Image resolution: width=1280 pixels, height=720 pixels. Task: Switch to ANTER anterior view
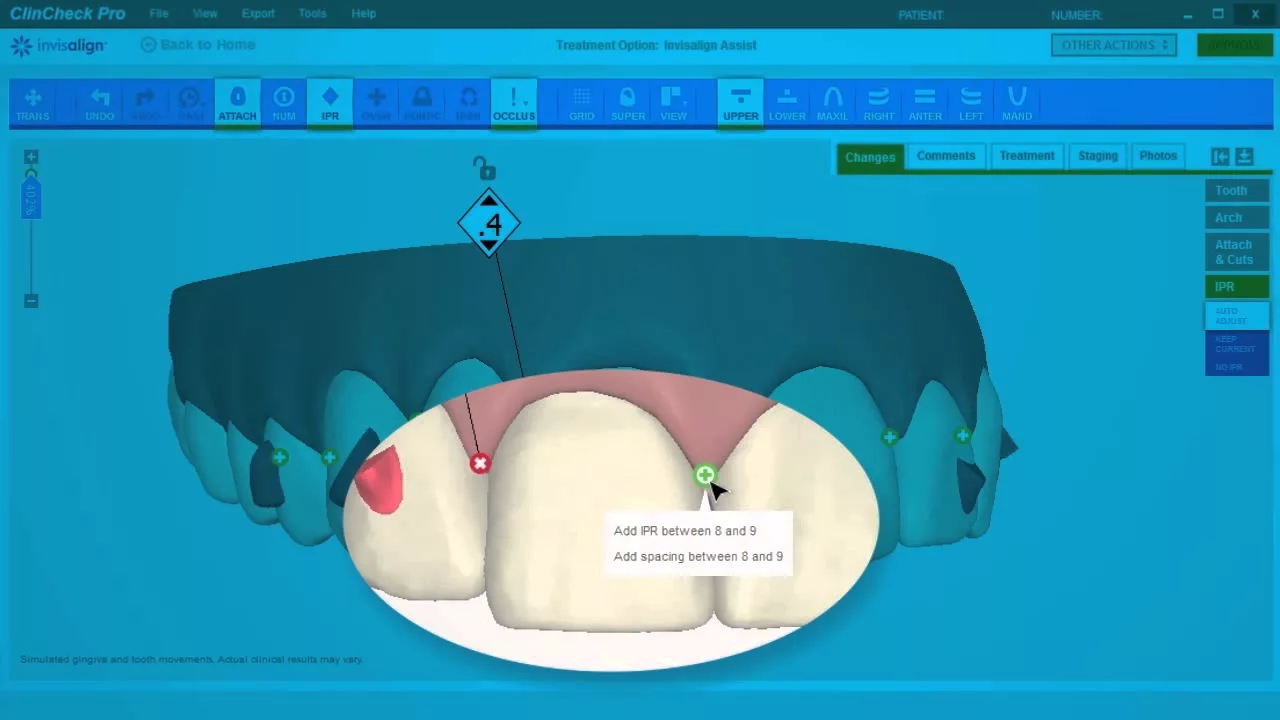tap(925, 103)
